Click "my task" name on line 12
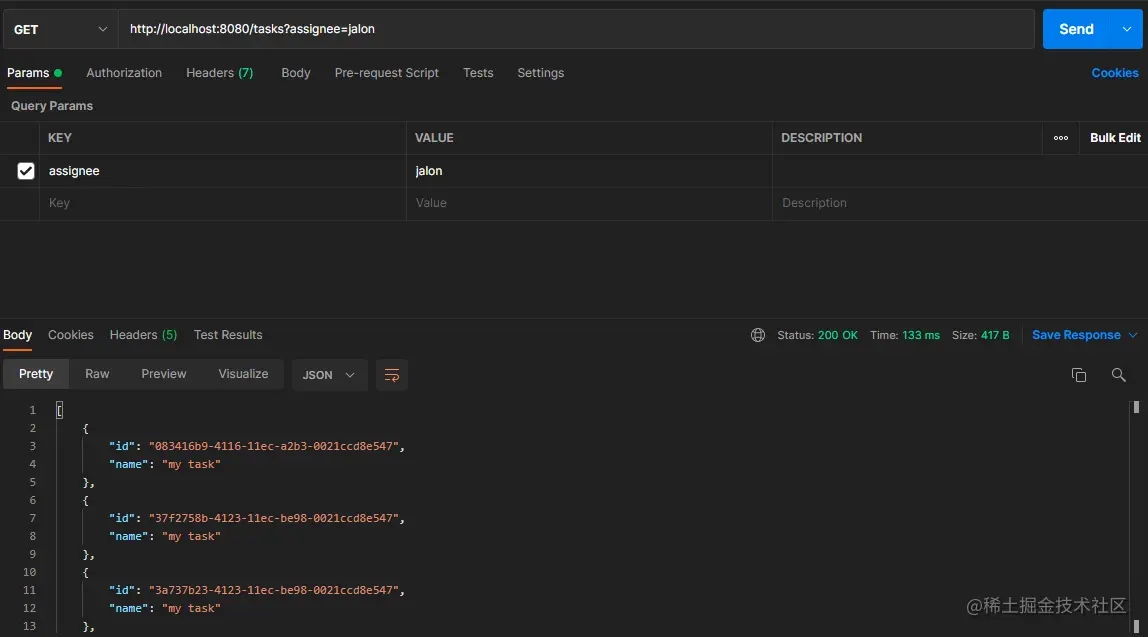1148x637 pixels. tap(191, 608)
